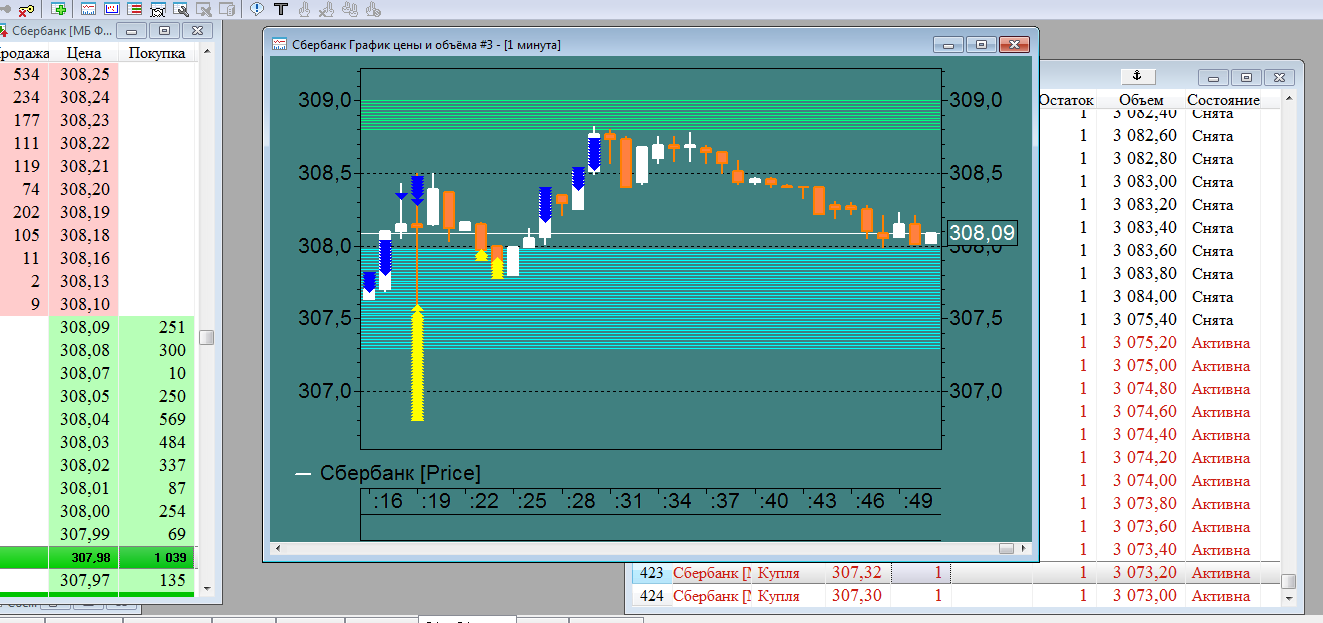Image resolution: width=1323 pixels, height=623 pixels.
Task: Click the hand with cross cancel icon
Action: pos(327,9)
